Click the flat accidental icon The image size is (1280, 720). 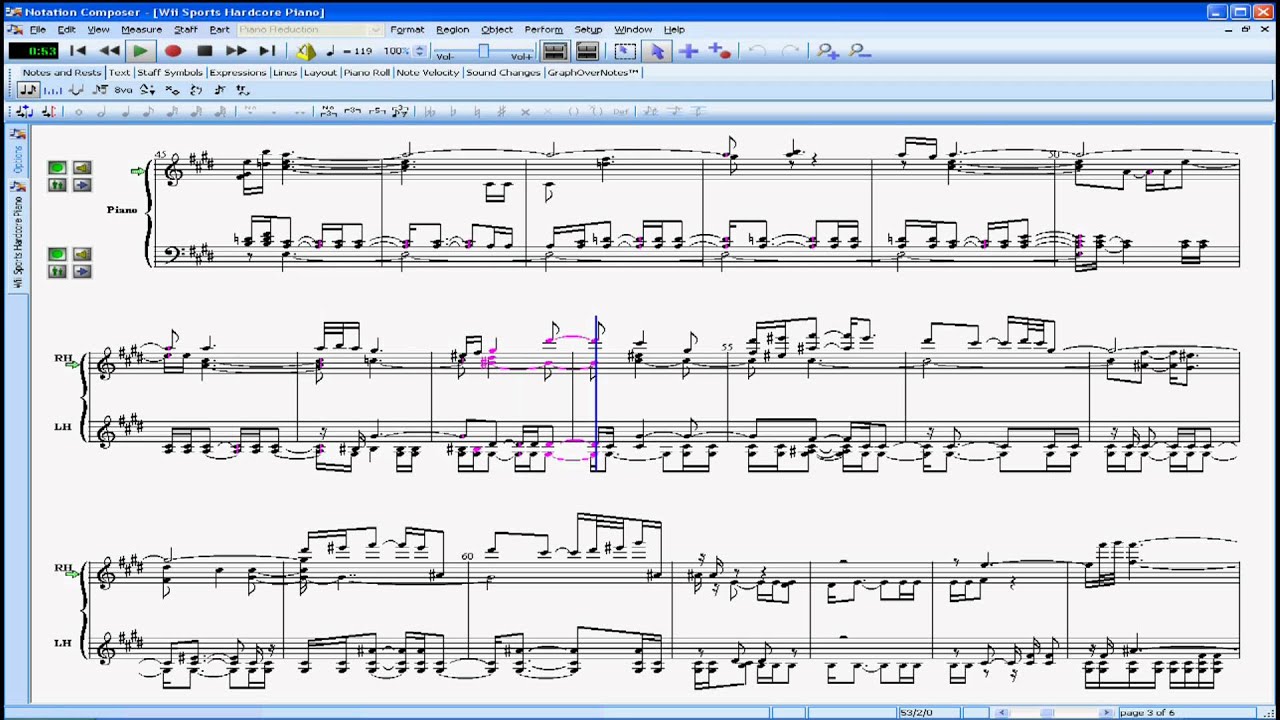(x=454, y=111)
